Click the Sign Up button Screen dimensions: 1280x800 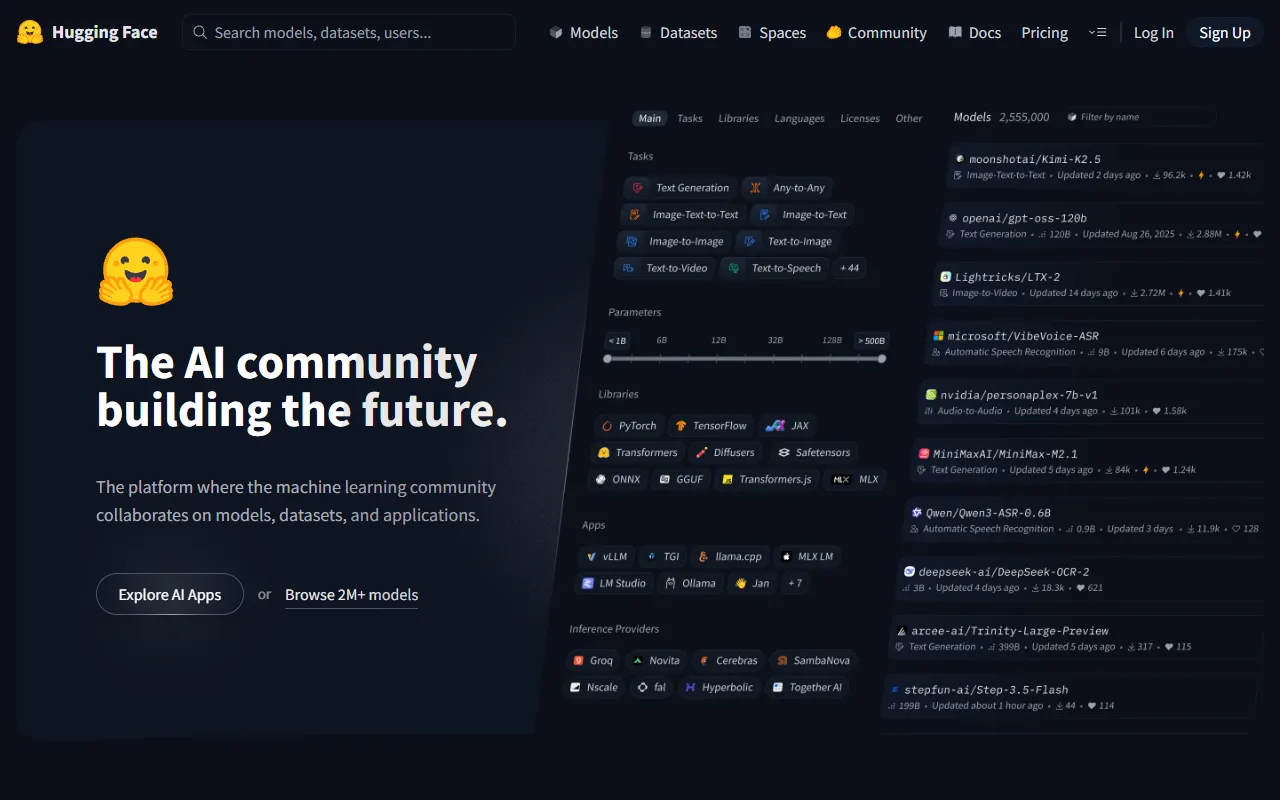pos(1224,33)
